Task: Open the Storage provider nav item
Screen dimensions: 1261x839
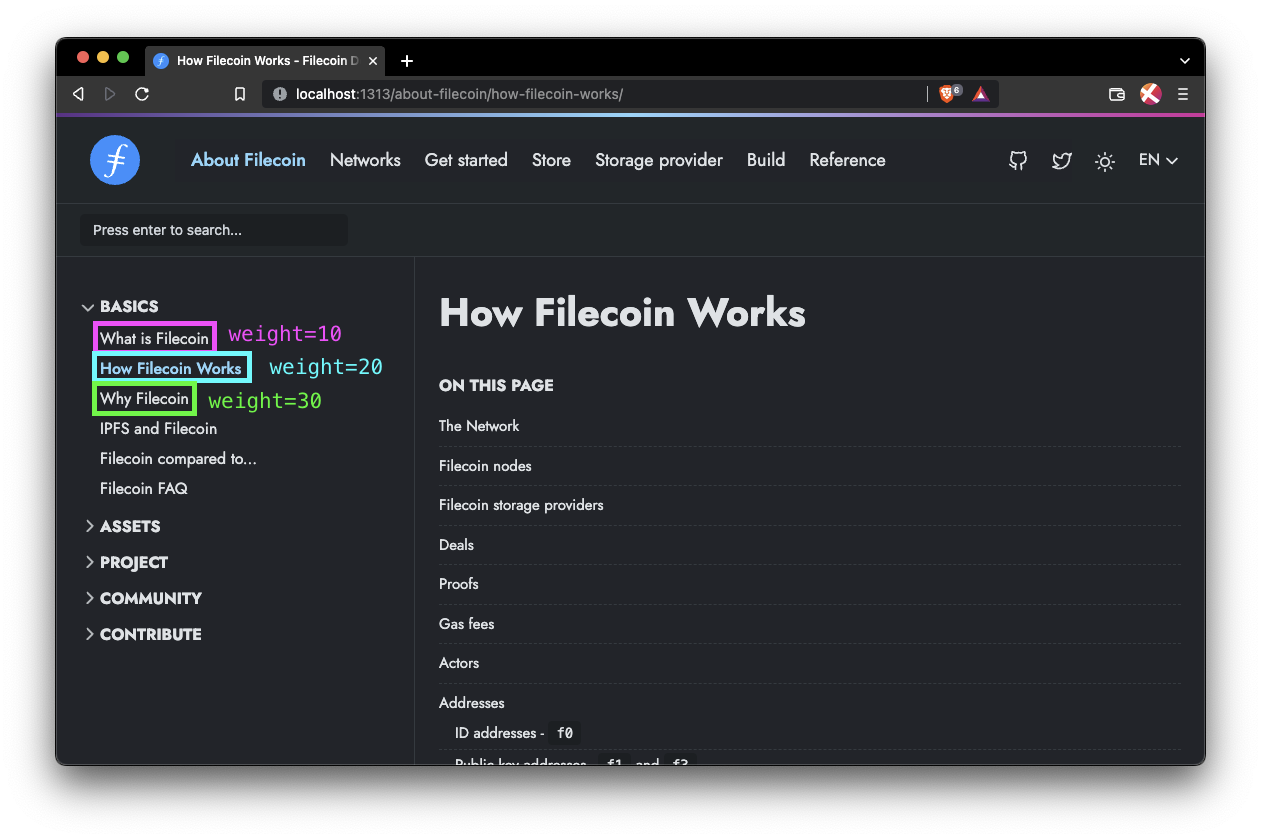Action: point(659,160)
